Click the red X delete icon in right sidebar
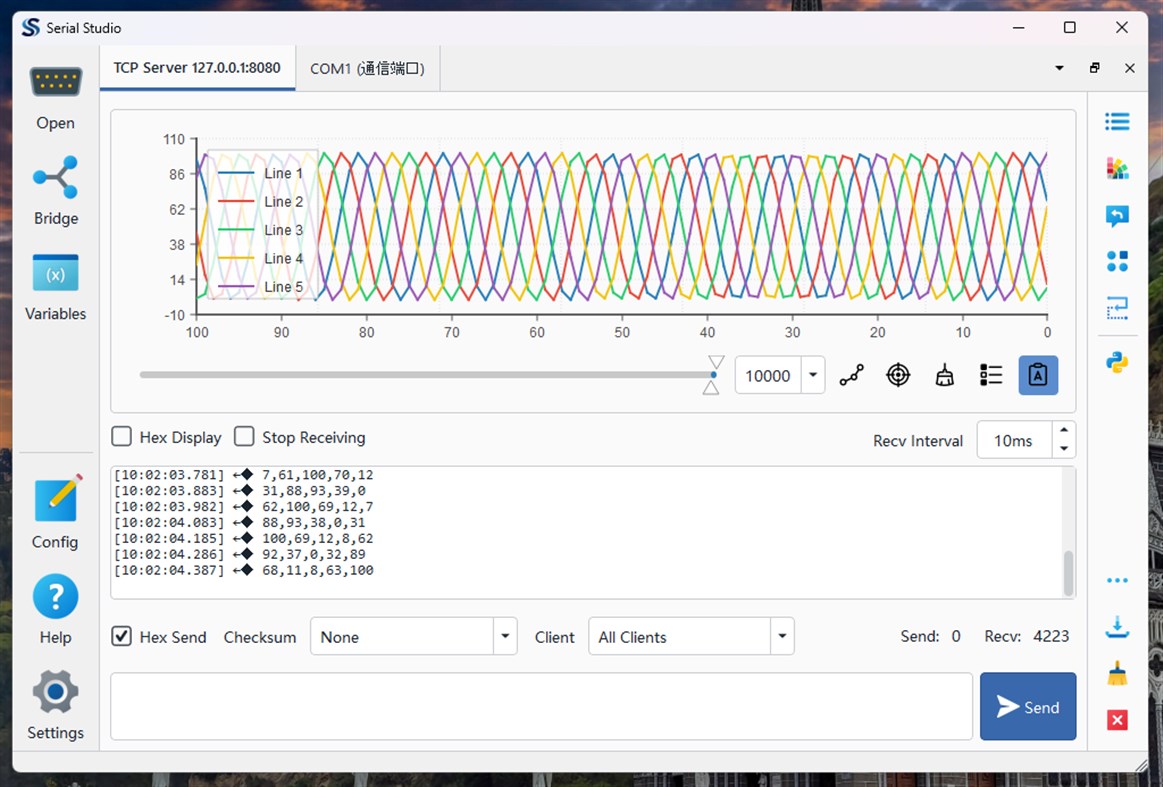1163x787 pixels. pyautogui.click(x=1117, y=720)
